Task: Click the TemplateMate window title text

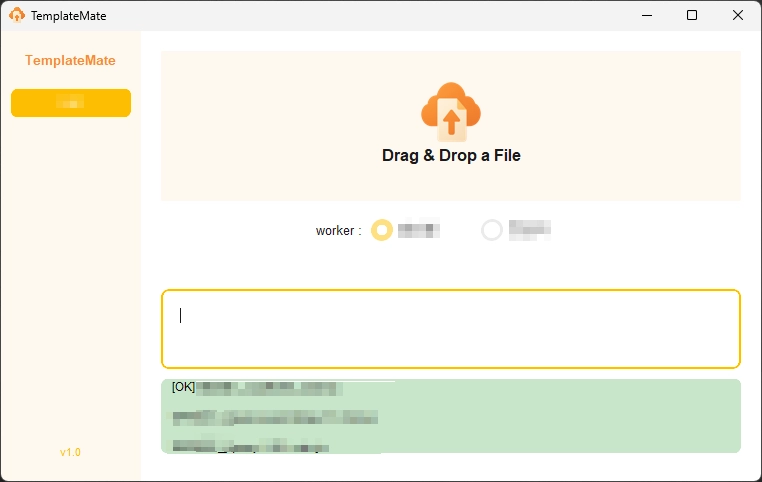Action: coord(68,16)
